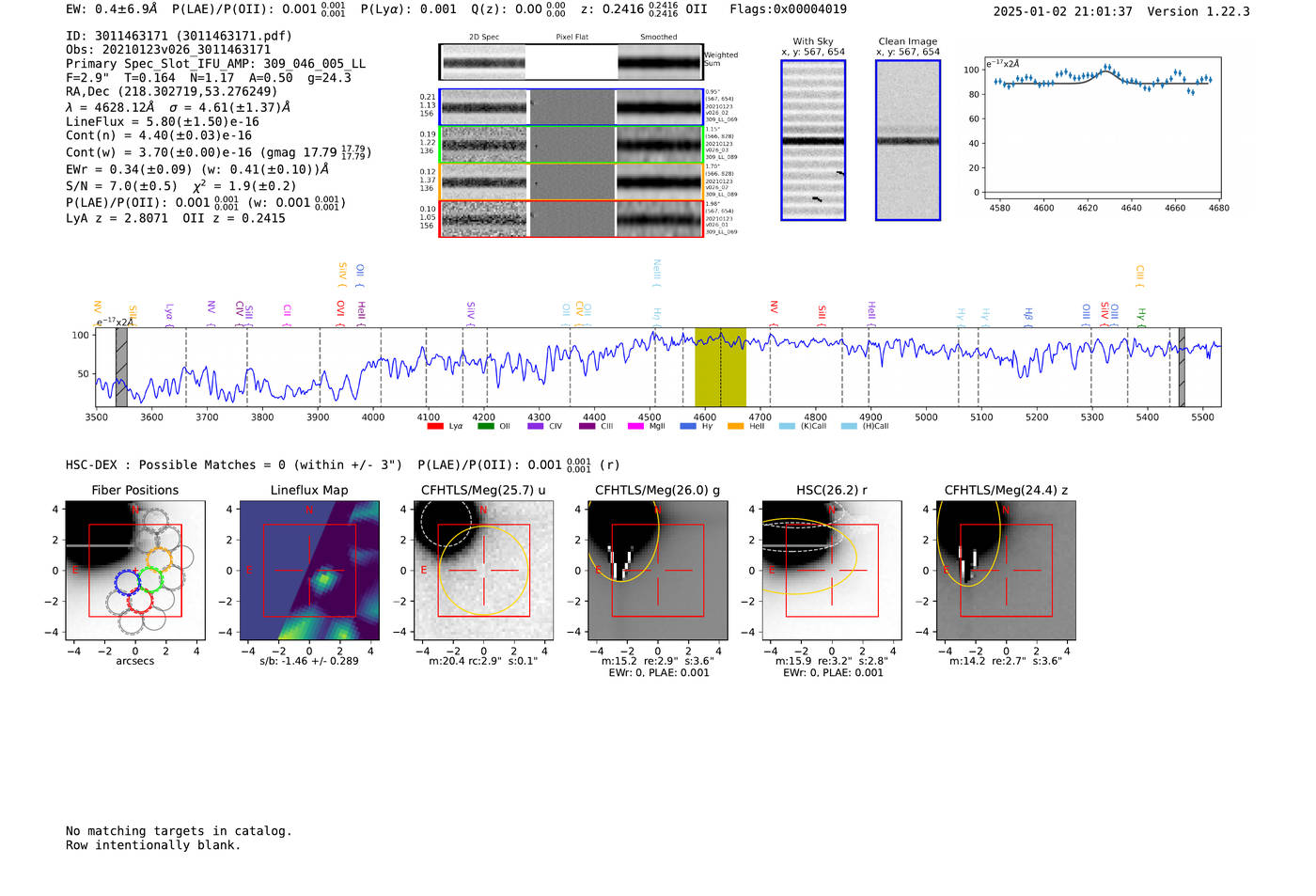Click the Primary Spec_Slot_IFU_AMP line

215,64
